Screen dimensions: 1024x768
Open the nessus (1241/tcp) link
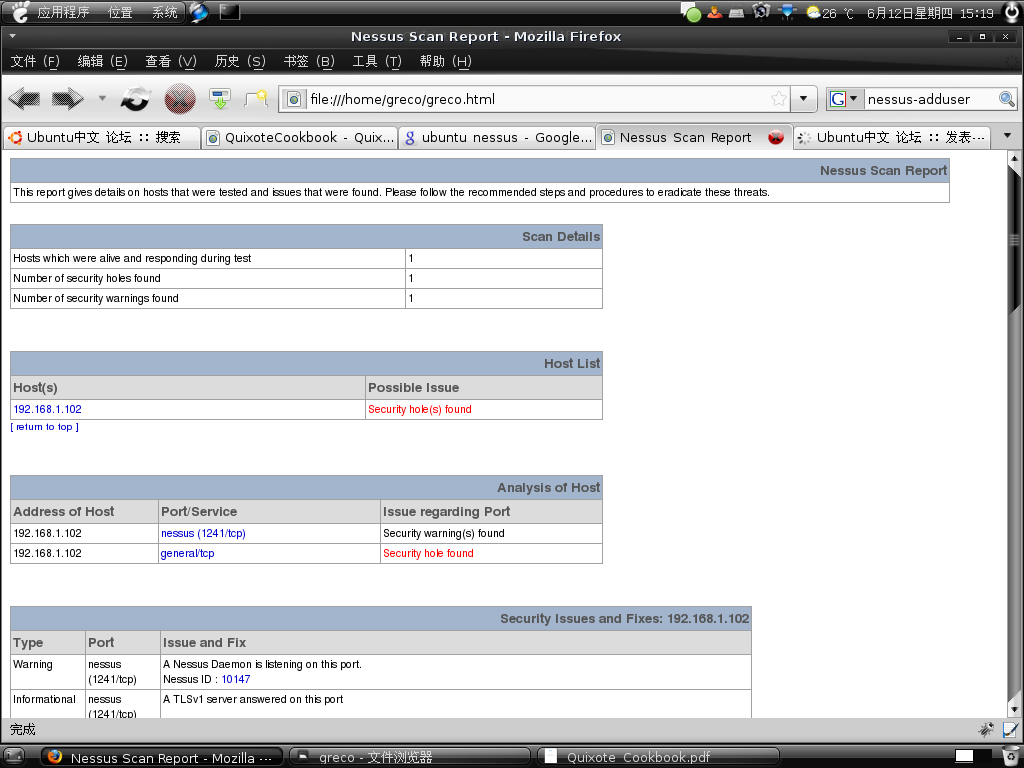click(x=203, y=534)
